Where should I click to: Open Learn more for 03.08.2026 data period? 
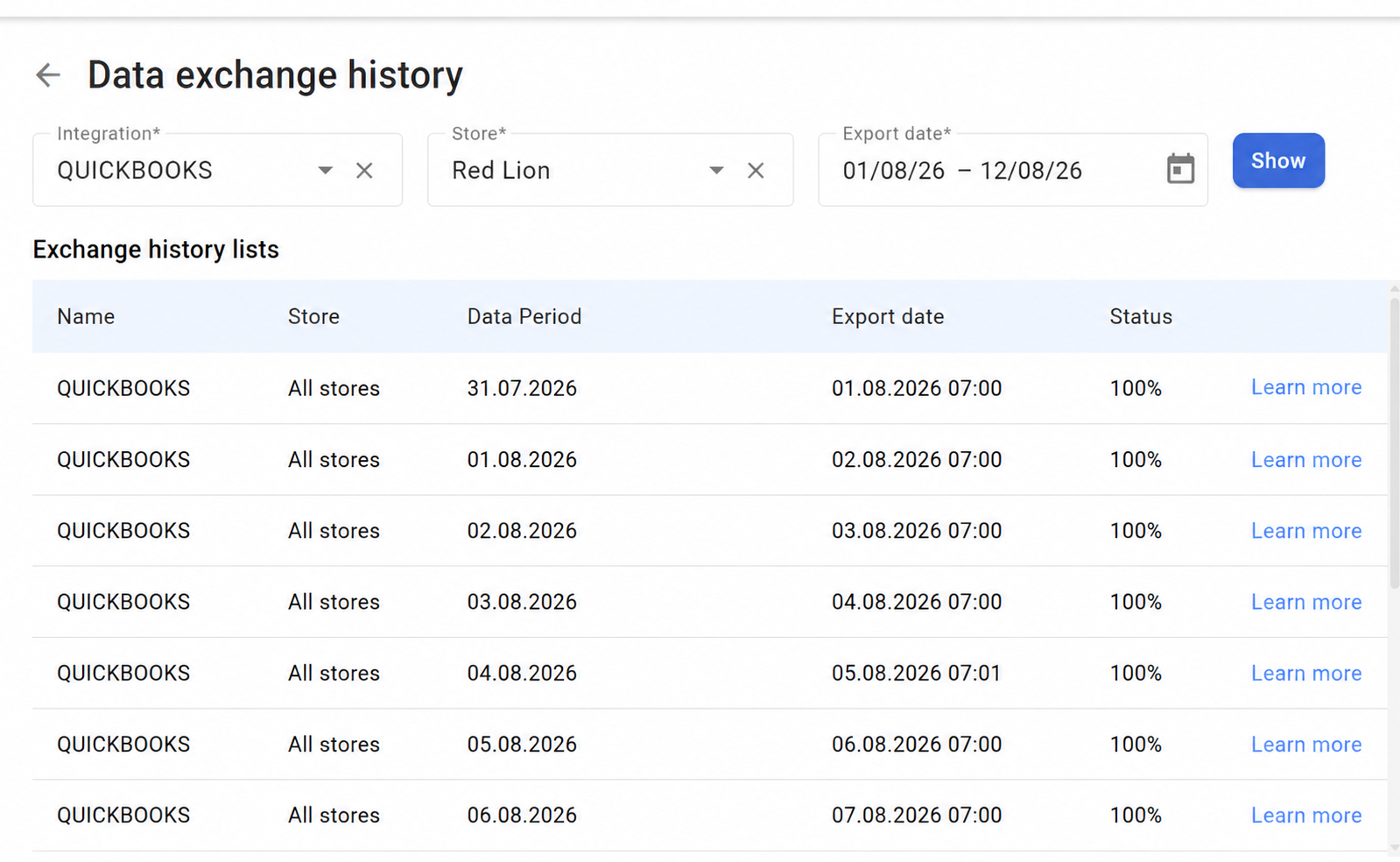(x=1306, y=602)
